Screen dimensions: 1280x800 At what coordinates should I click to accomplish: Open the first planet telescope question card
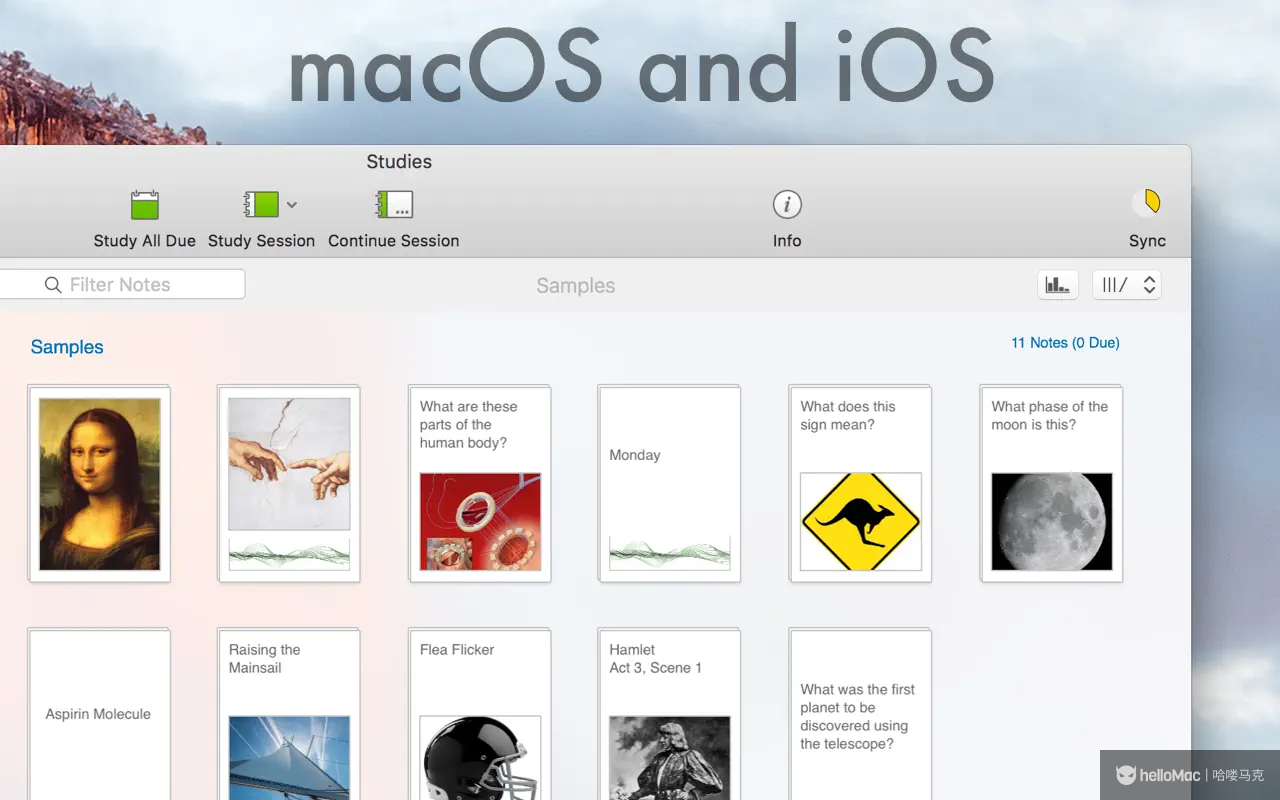860,714
